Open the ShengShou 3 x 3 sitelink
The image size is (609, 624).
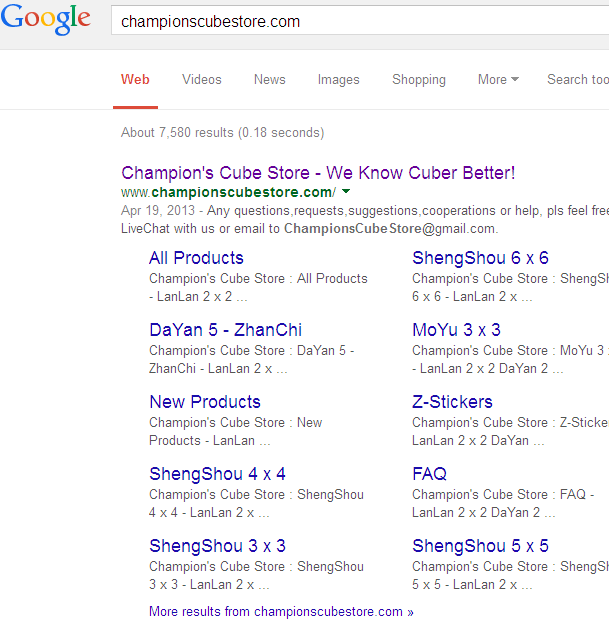(217, 546)
